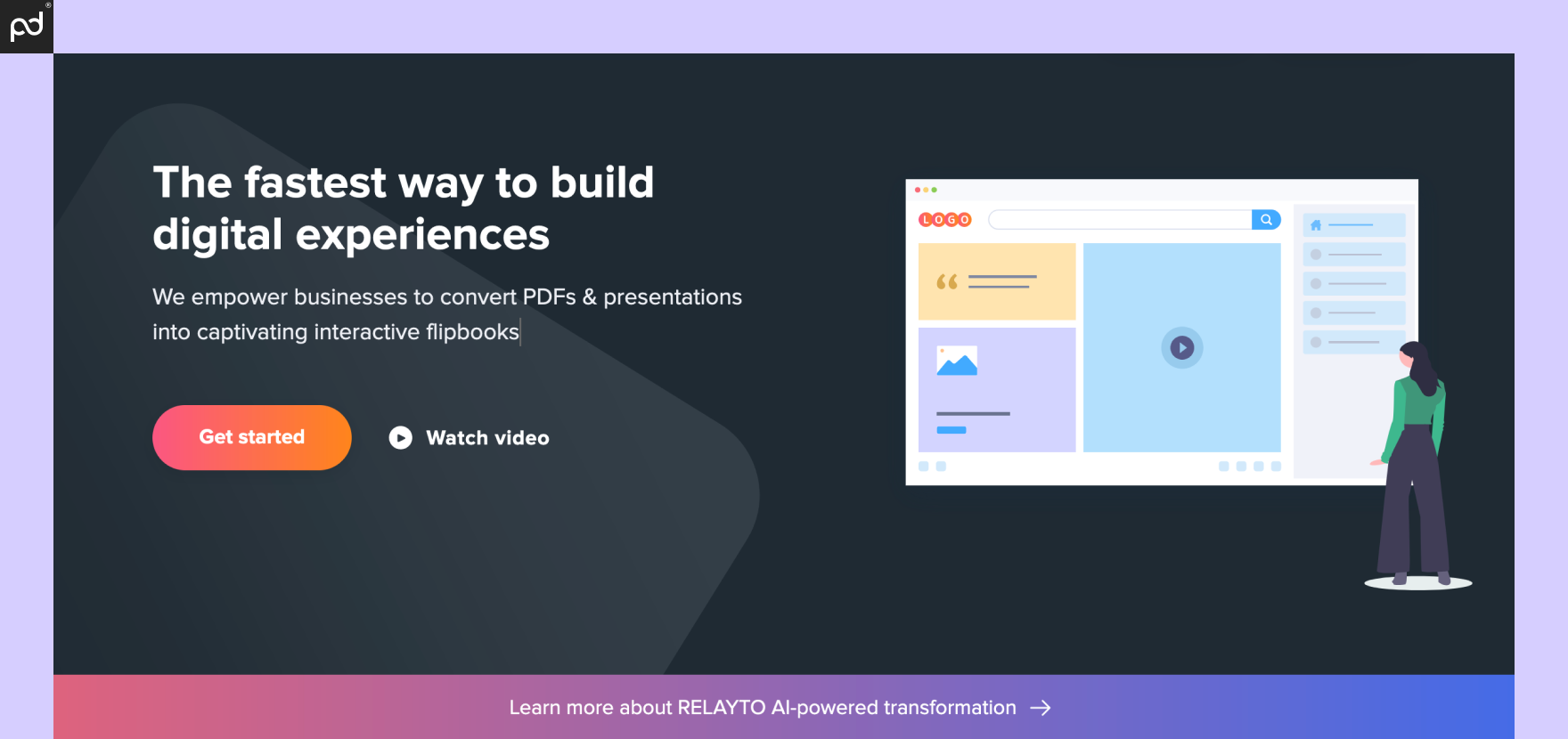Click the text 'into captivating interactive flipbooks'
Viewport: 1568px width, 739px height.
[x=336, y=332]
